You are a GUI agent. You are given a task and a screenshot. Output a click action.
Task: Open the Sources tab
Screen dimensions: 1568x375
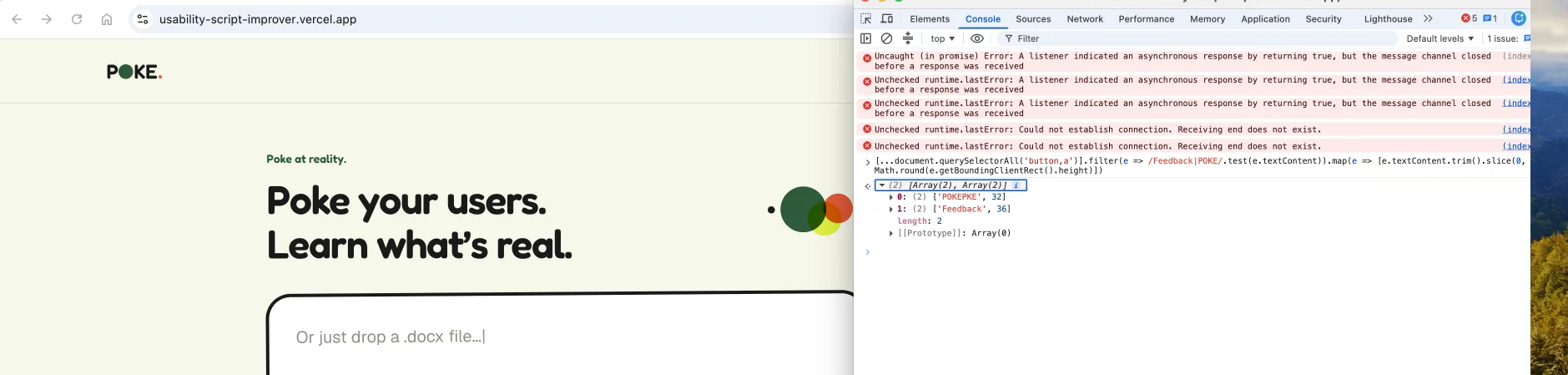click(x=1033, y=18)
